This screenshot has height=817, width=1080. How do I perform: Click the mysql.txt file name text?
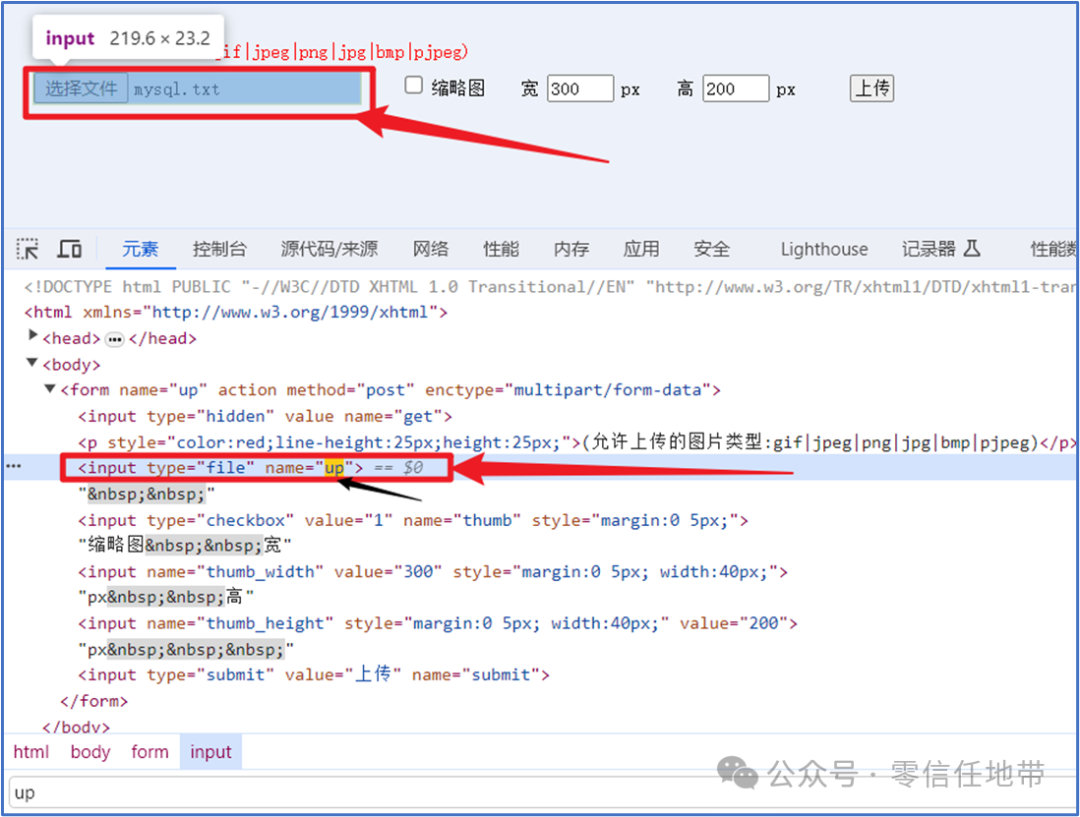[x=176, y=90]
